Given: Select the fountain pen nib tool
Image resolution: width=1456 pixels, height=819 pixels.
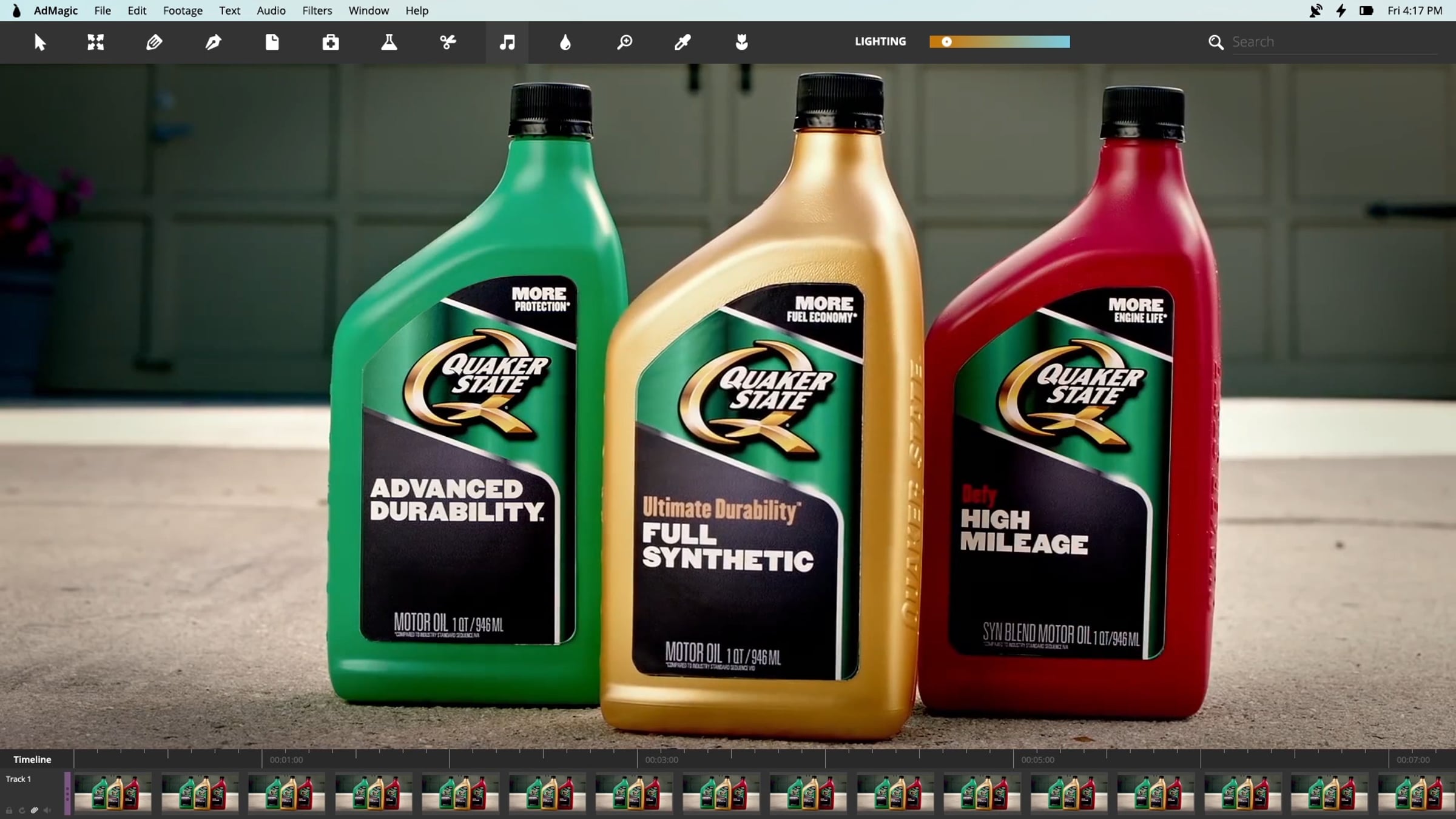Looking at the screenshot, I should click(x=213, y=42).
